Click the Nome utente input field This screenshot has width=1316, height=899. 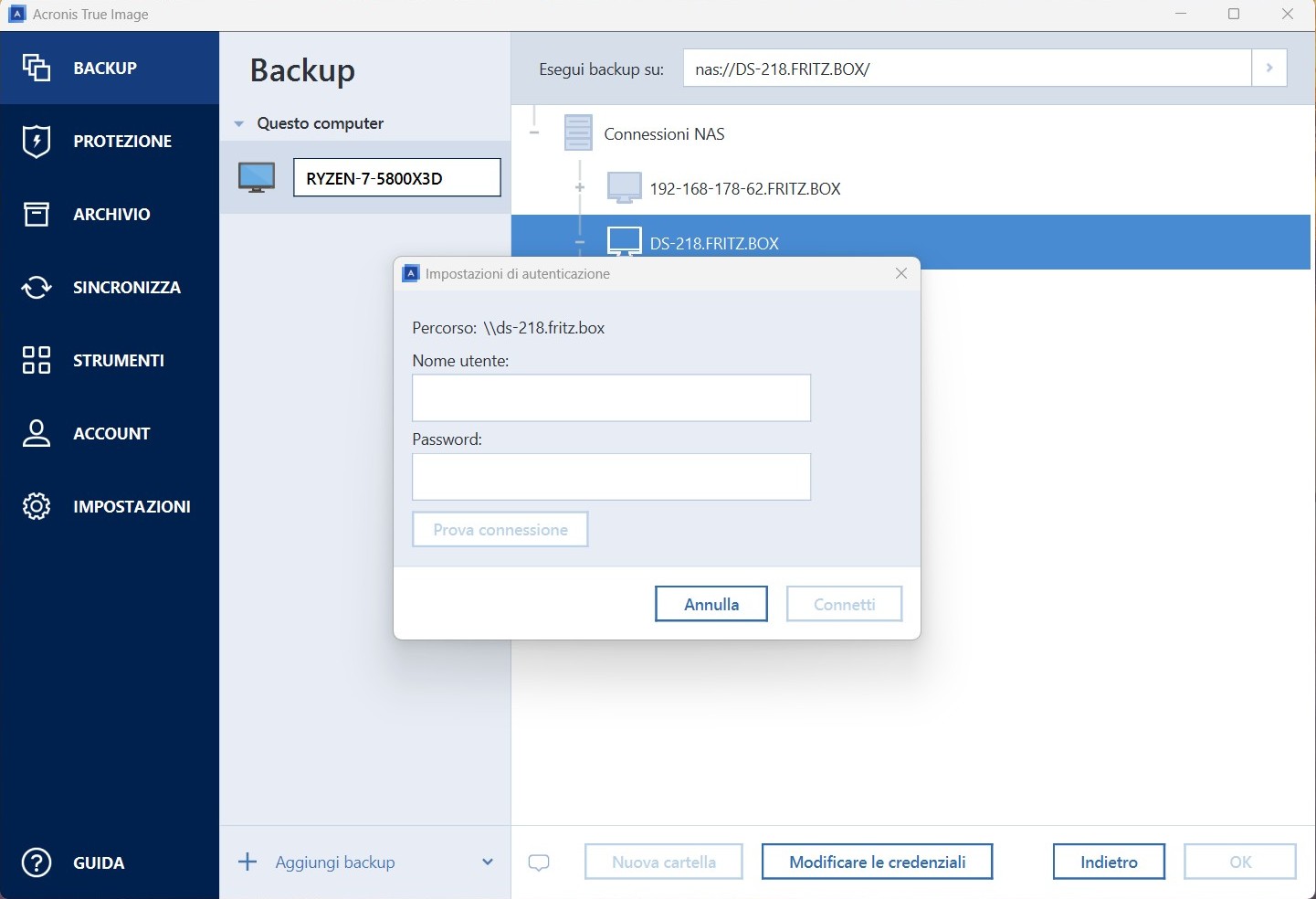click(611, 398)
